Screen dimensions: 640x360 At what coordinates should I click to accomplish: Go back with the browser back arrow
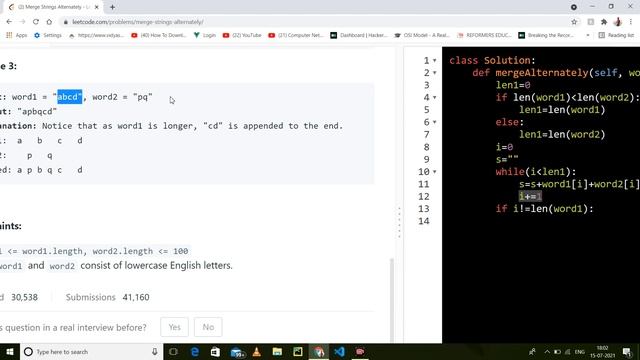click(x=9, y=22)
